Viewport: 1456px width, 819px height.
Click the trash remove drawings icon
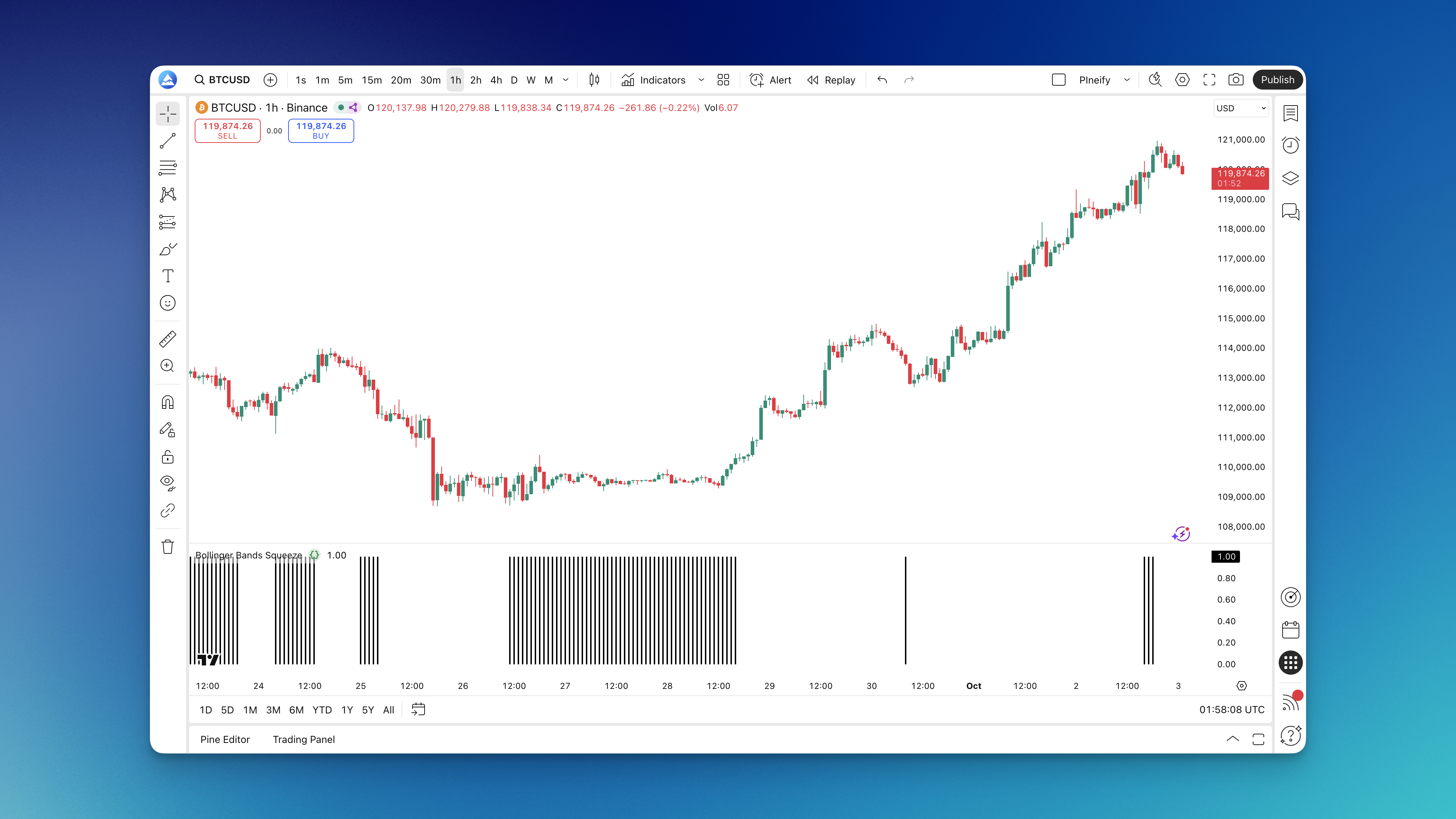[x=168, y=547]
